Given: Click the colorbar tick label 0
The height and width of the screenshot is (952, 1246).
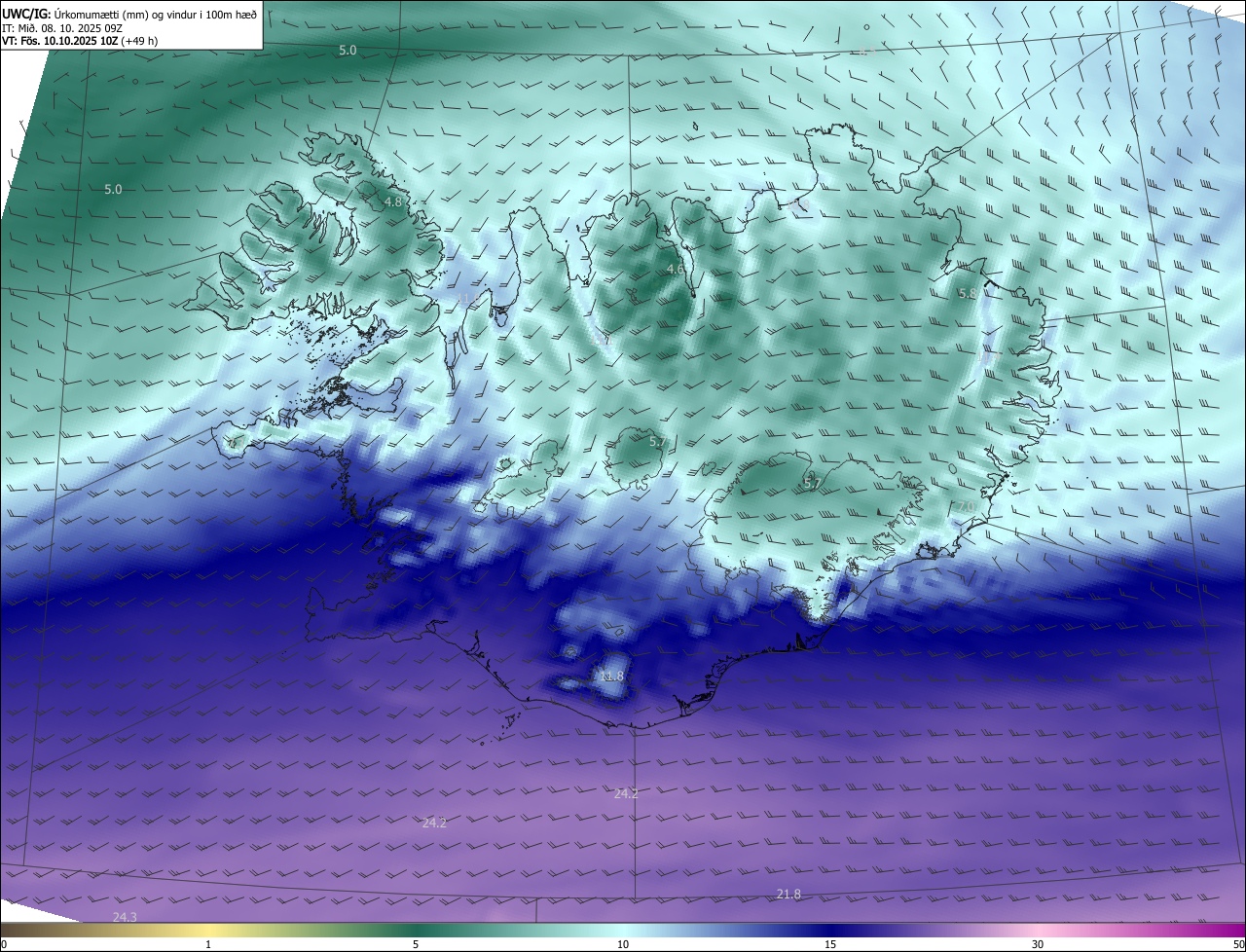Looking at the screenshot, I should (4, 944).
